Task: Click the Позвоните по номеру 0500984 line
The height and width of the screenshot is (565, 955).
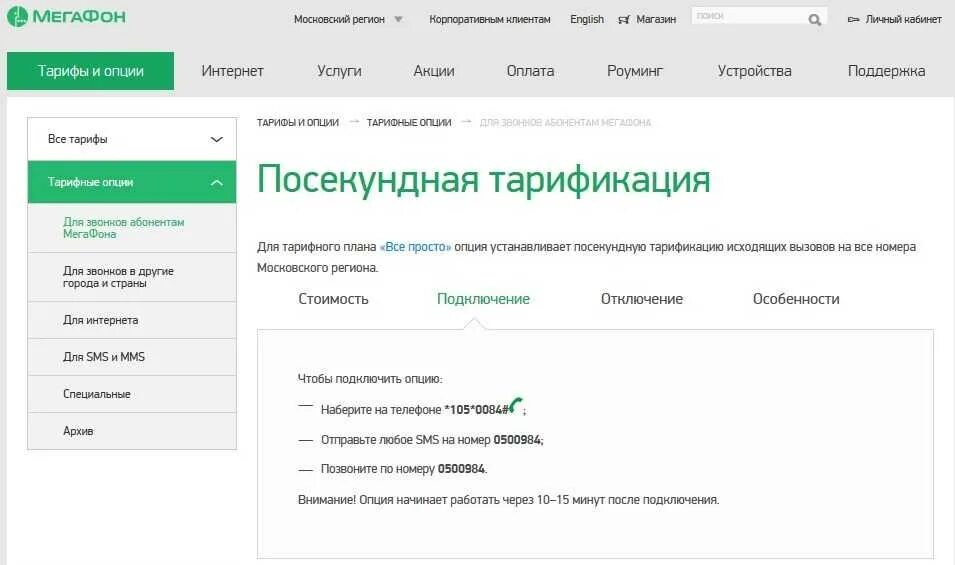Action: (x=404, y=469)
